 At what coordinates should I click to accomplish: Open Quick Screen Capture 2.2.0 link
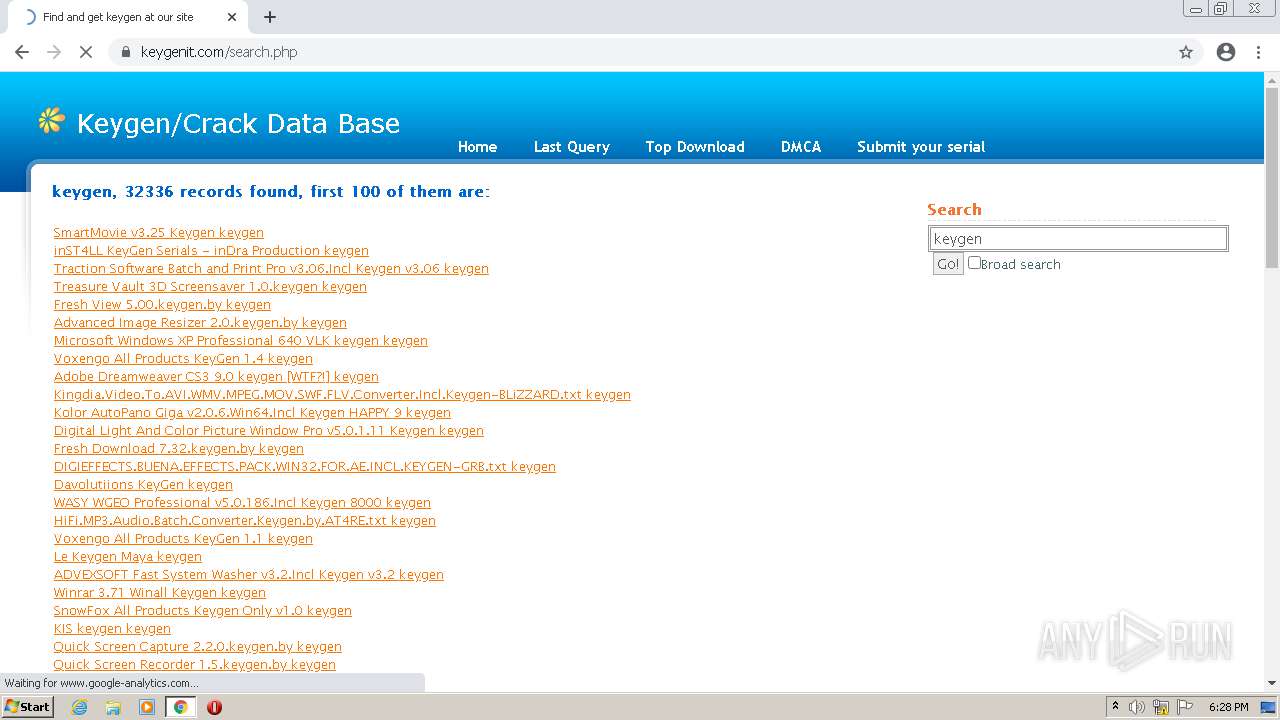point(198,646)
